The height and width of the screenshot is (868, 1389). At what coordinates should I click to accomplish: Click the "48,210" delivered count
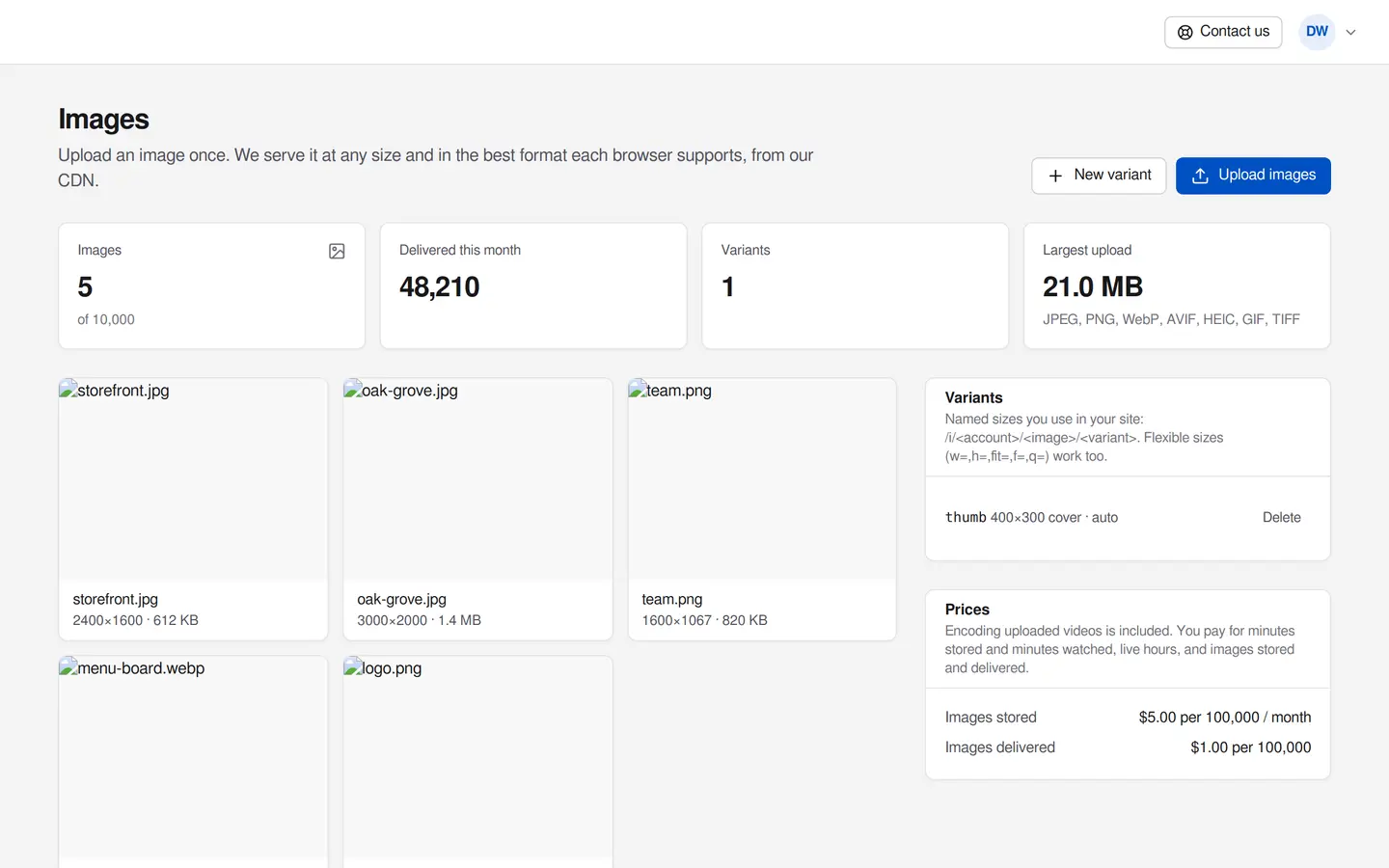(439, 287)
